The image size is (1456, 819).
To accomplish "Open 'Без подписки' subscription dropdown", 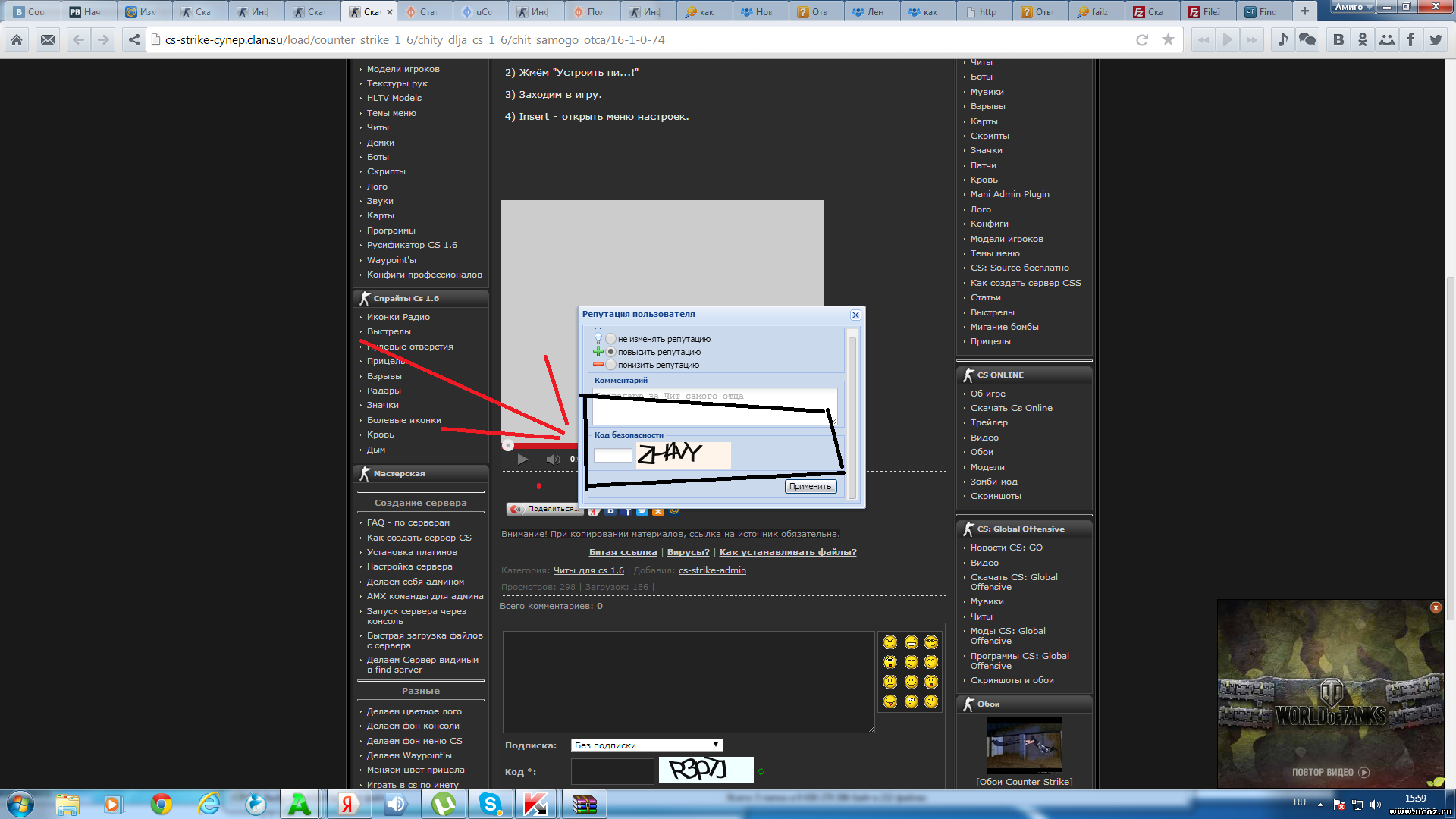I will (646, 745).
